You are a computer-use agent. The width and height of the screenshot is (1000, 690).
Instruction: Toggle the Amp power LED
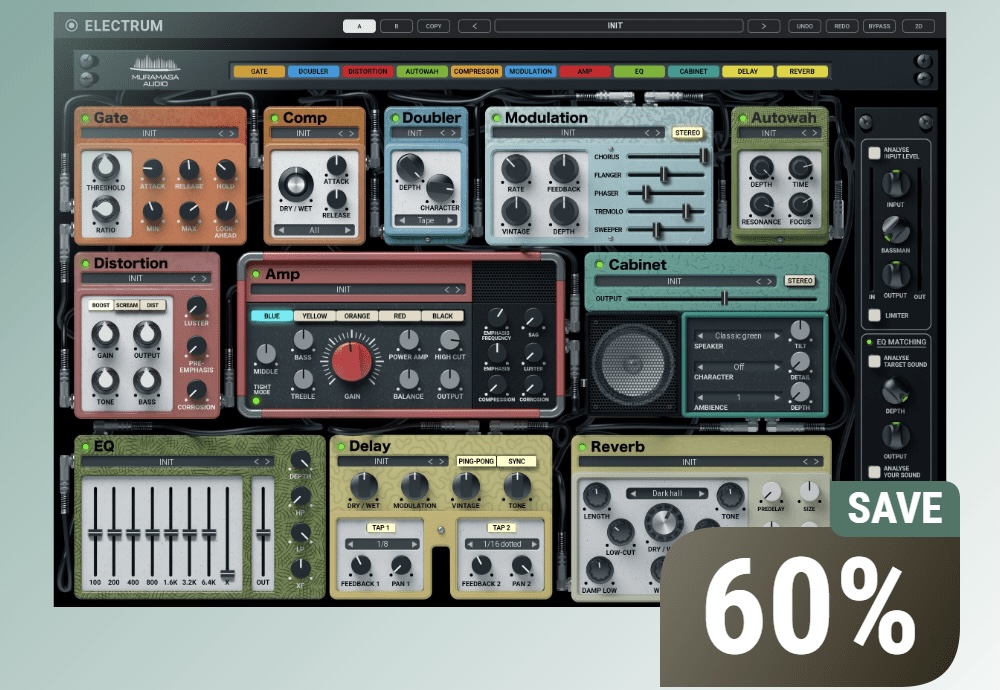(x=256, y=274)
